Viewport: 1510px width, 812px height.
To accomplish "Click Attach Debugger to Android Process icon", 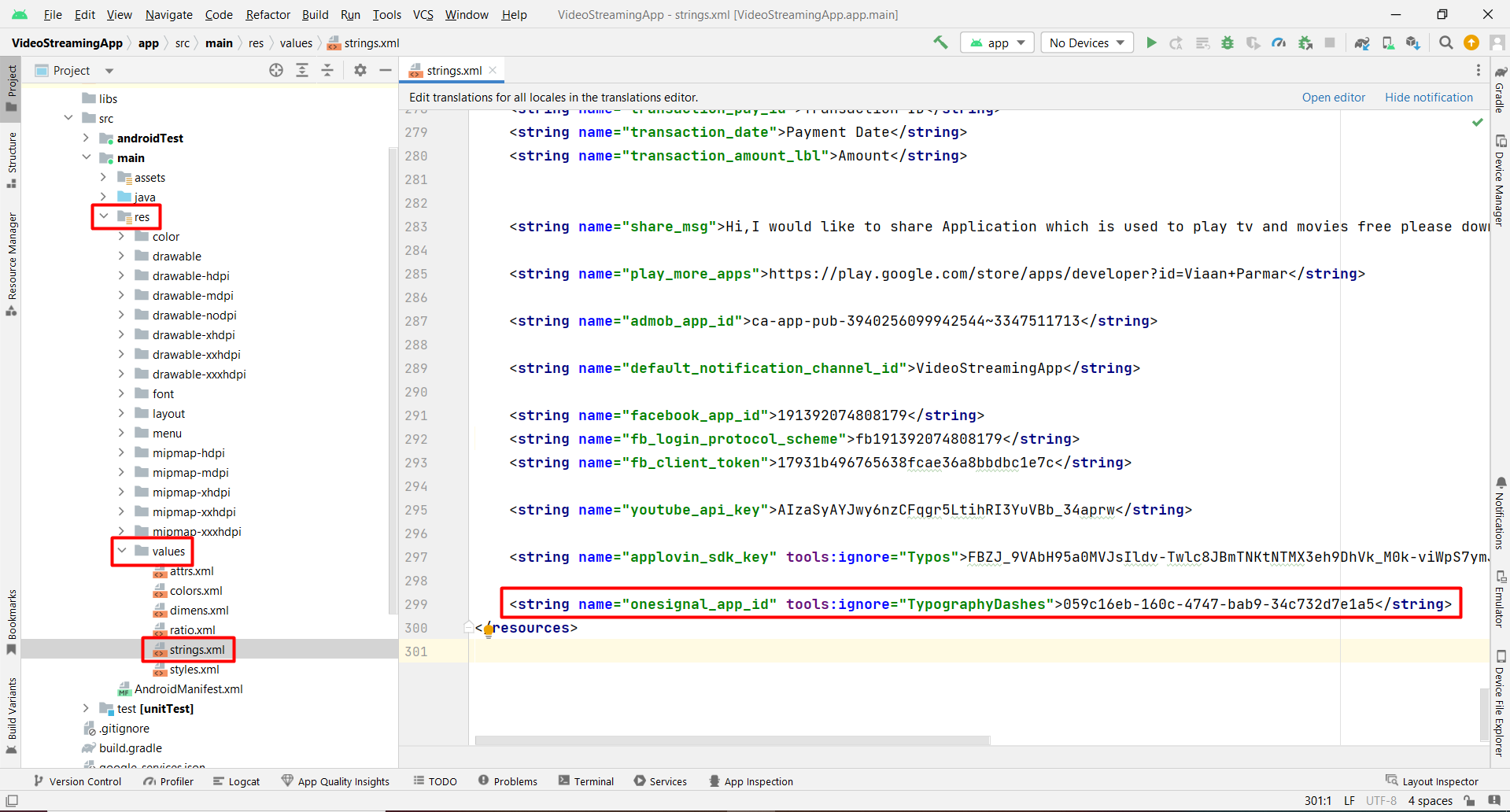I will click(1305, 42).
